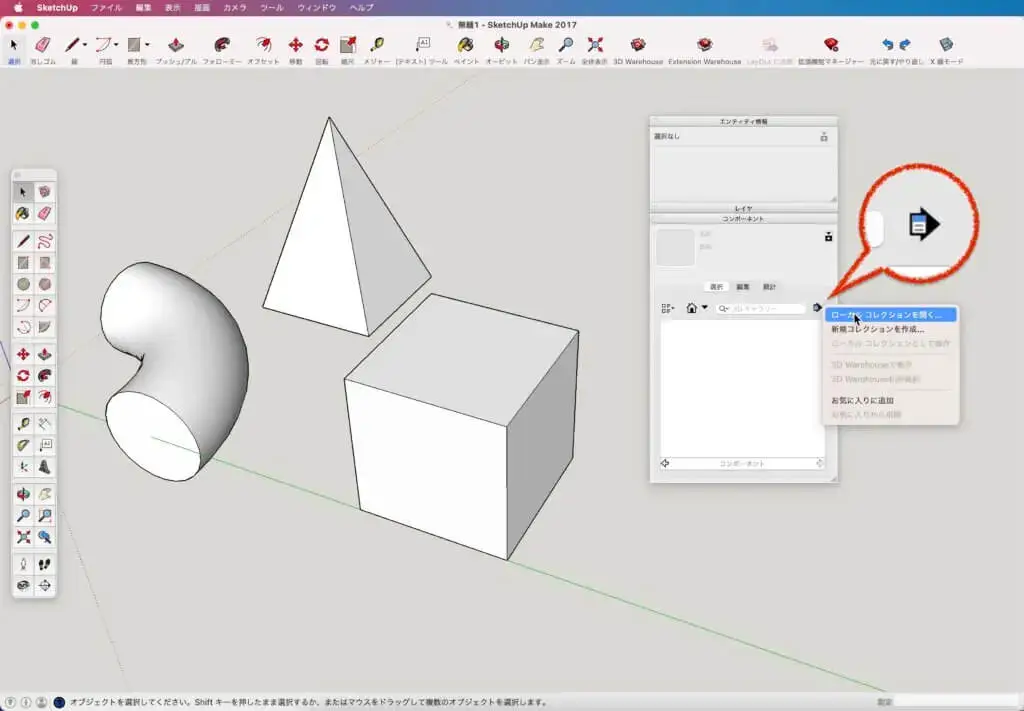The image size is (1024, 711).
Task: Toggle Entity Info show details button
Action: 824,136
